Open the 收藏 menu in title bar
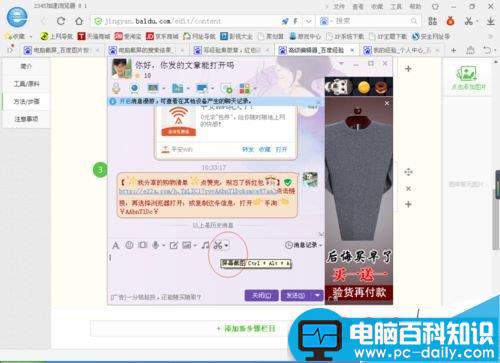This screenshot has height=363, width=500. pos(377,6)
